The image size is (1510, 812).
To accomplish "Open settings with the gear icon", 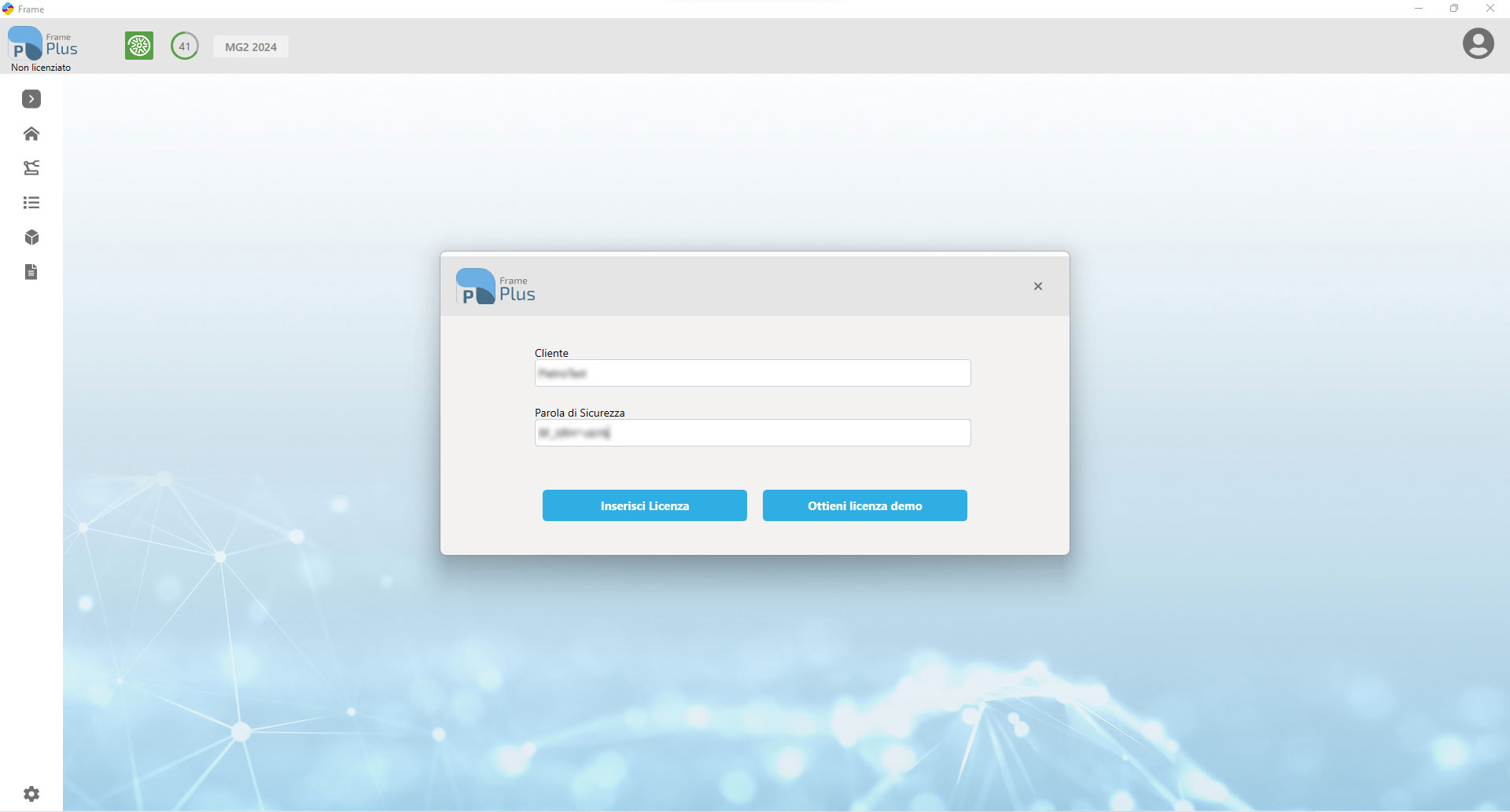I will pos(31,794).
